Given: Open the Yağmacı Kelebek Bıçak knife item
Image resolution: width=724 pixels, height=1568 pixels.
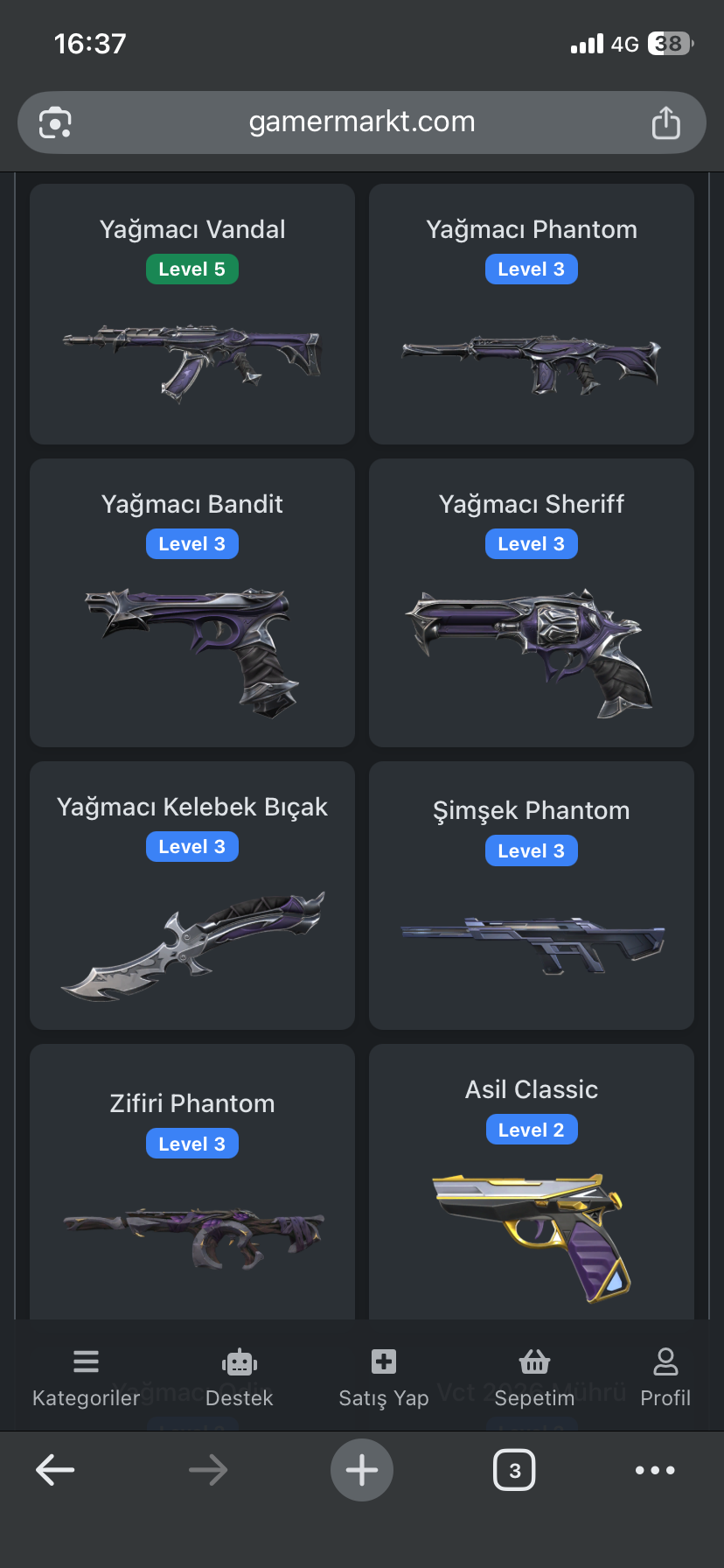Looking at the screenshot, I should coord(192,895).
